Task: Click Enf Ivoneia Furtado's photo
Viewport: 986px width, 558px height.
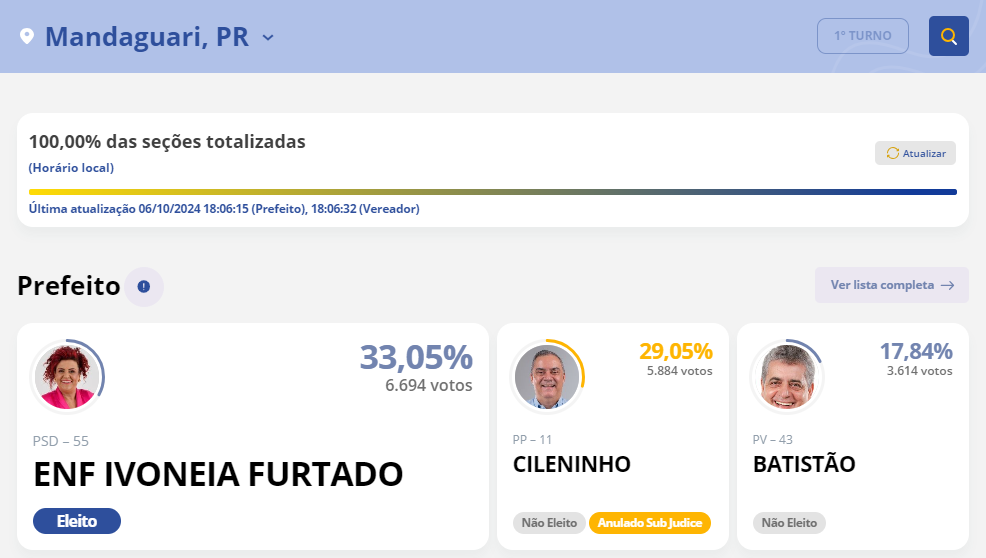Action: [x=66, y=377]
